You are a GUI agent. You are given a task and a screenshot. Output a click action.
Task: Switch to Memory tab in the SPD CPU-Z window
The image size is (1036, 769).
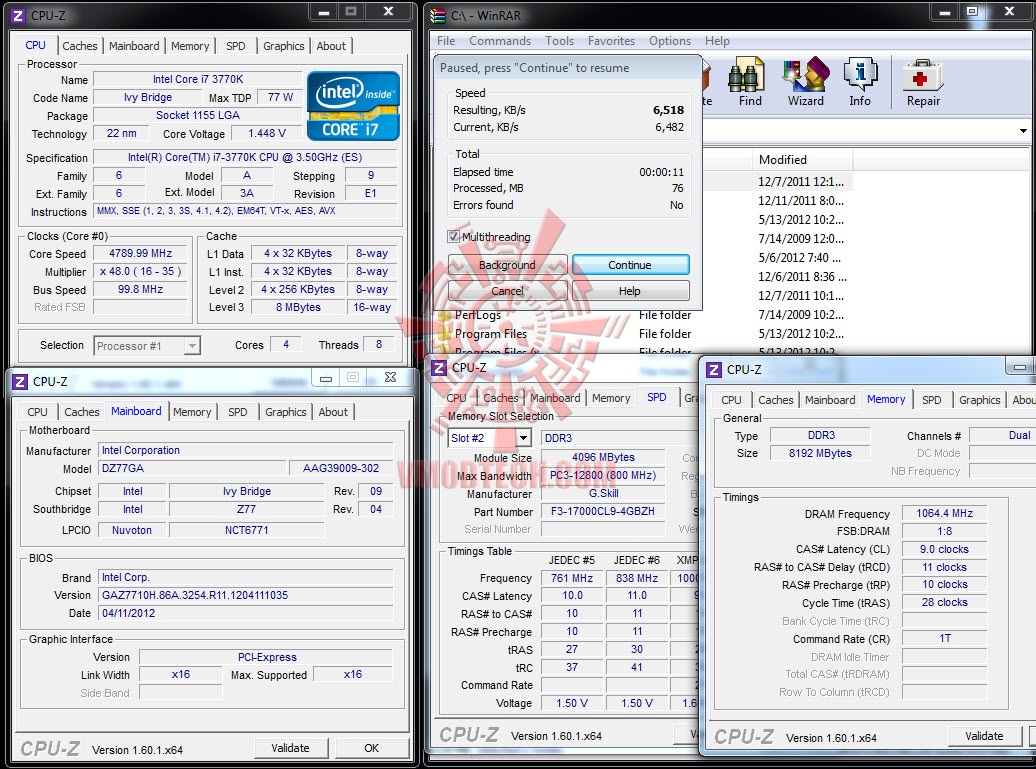pos(611,398)
